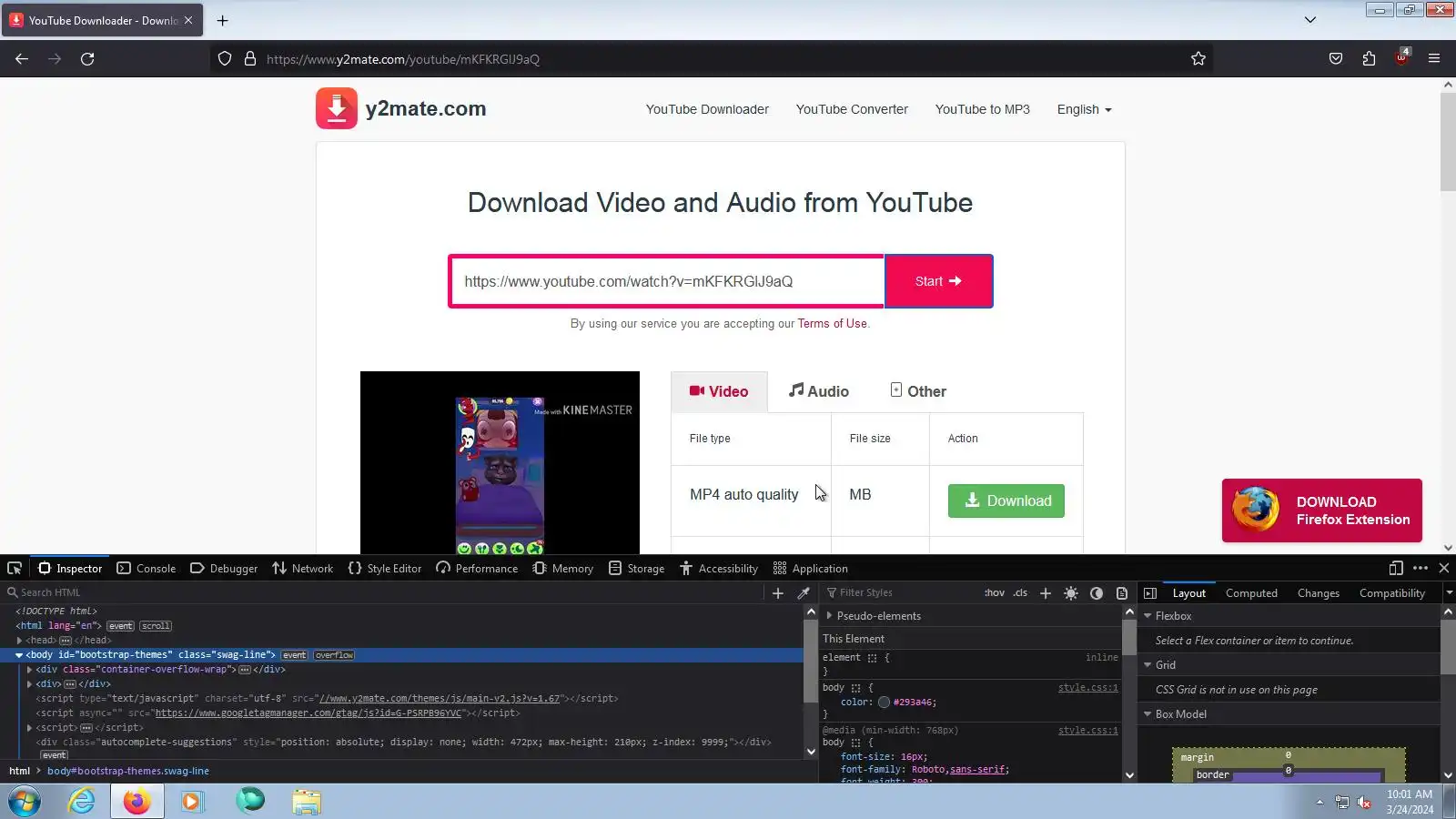Click the volume speaker tray icon

tap(1364, 802)
